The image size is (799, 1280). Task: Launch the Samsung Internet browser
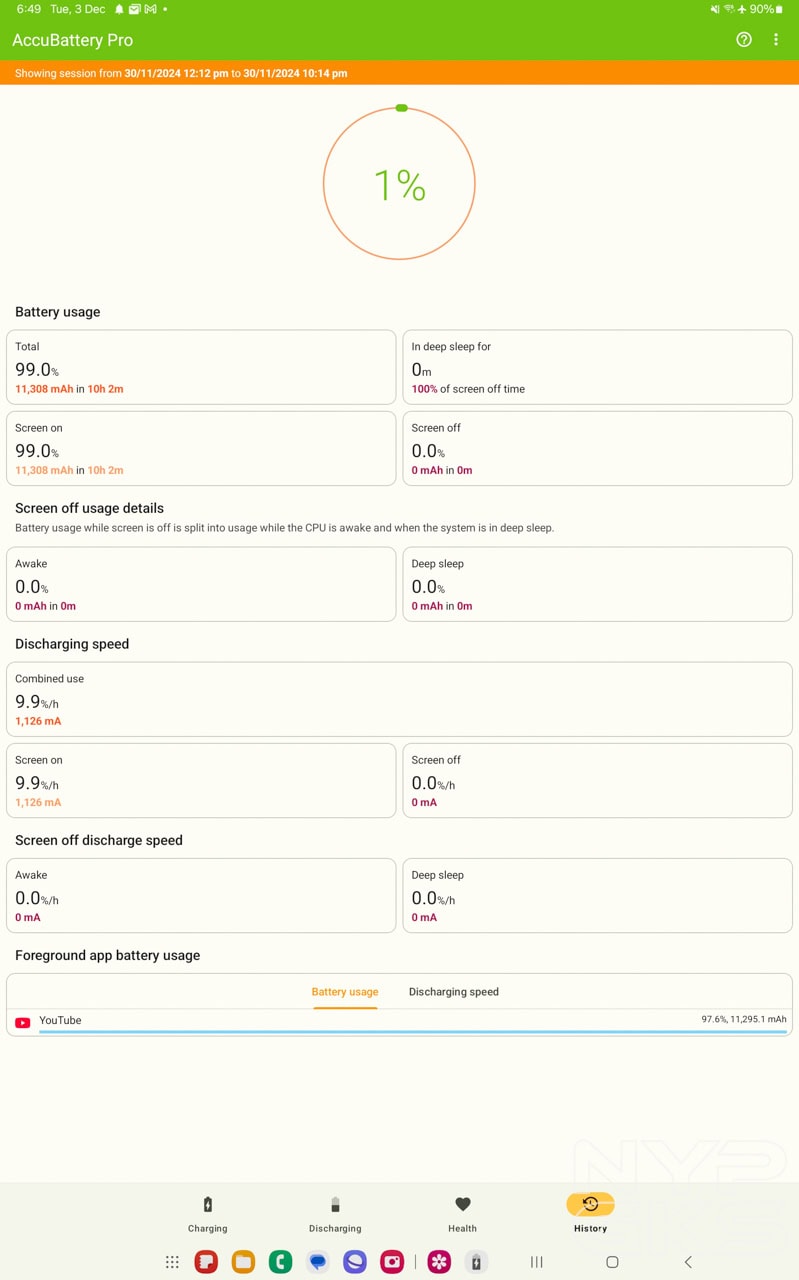coord(355,1262)
